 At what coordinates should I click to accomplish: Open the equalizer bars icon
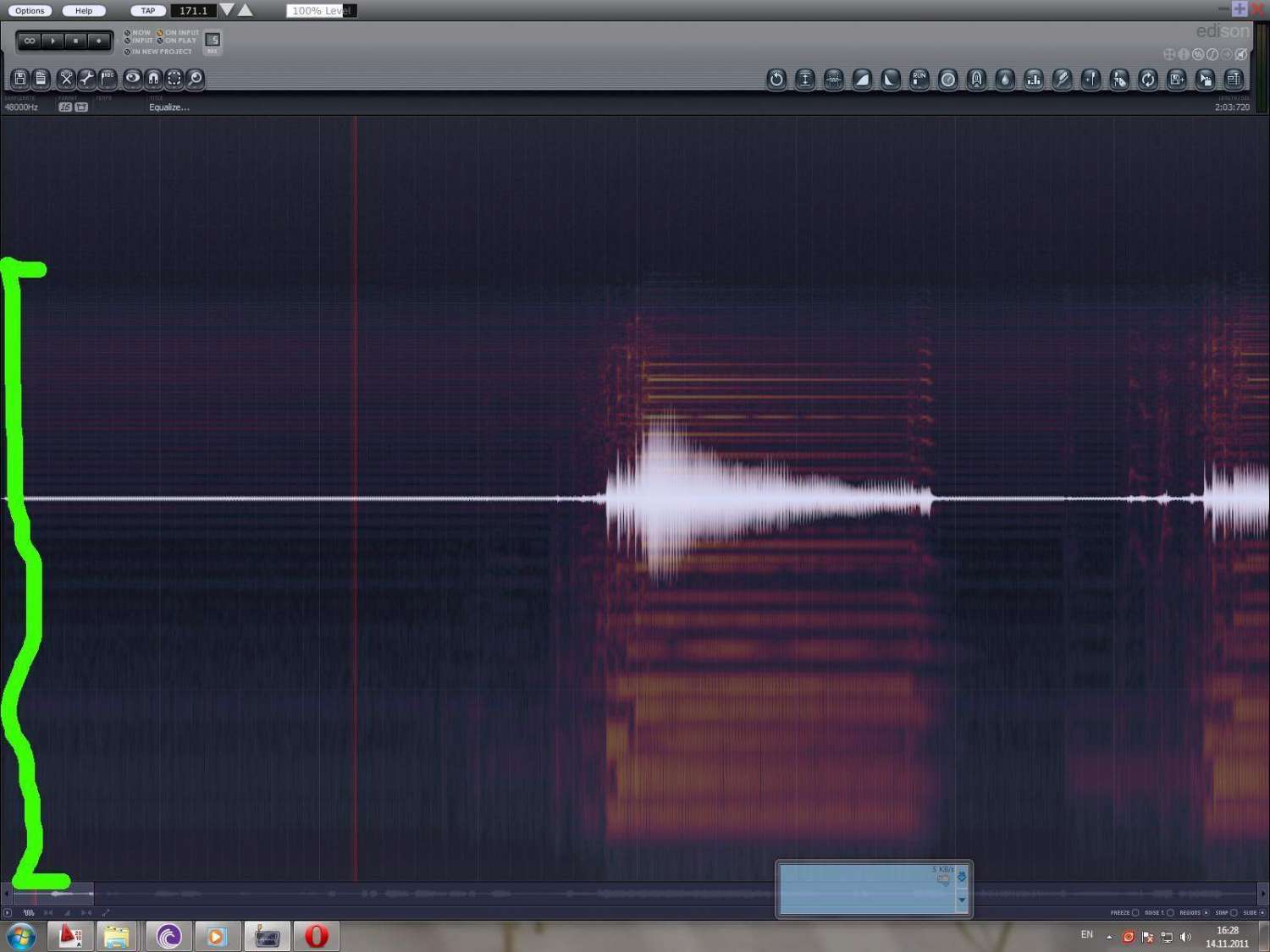[1034, 80]
